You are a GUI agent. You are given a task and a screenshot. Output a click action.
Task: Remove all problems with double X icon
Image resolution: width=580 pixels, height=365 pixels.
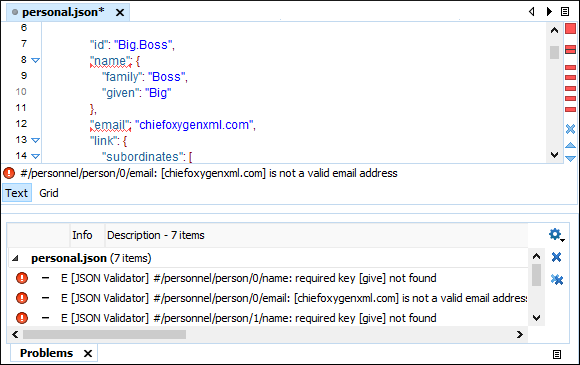click(x=557, y=280)
